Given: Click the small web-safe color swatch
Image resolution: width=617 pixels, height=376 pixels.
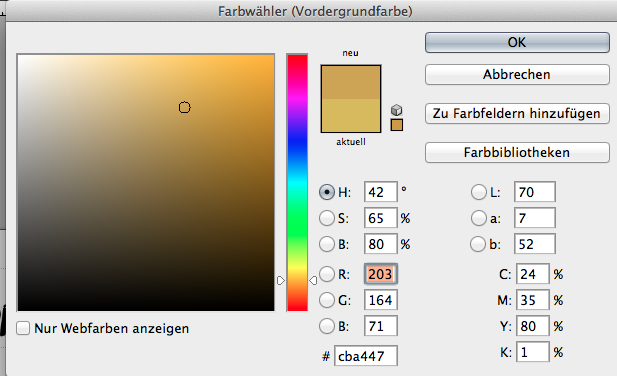Looking at the screenshot, I should pyautogui.click(x=397, y=125).
